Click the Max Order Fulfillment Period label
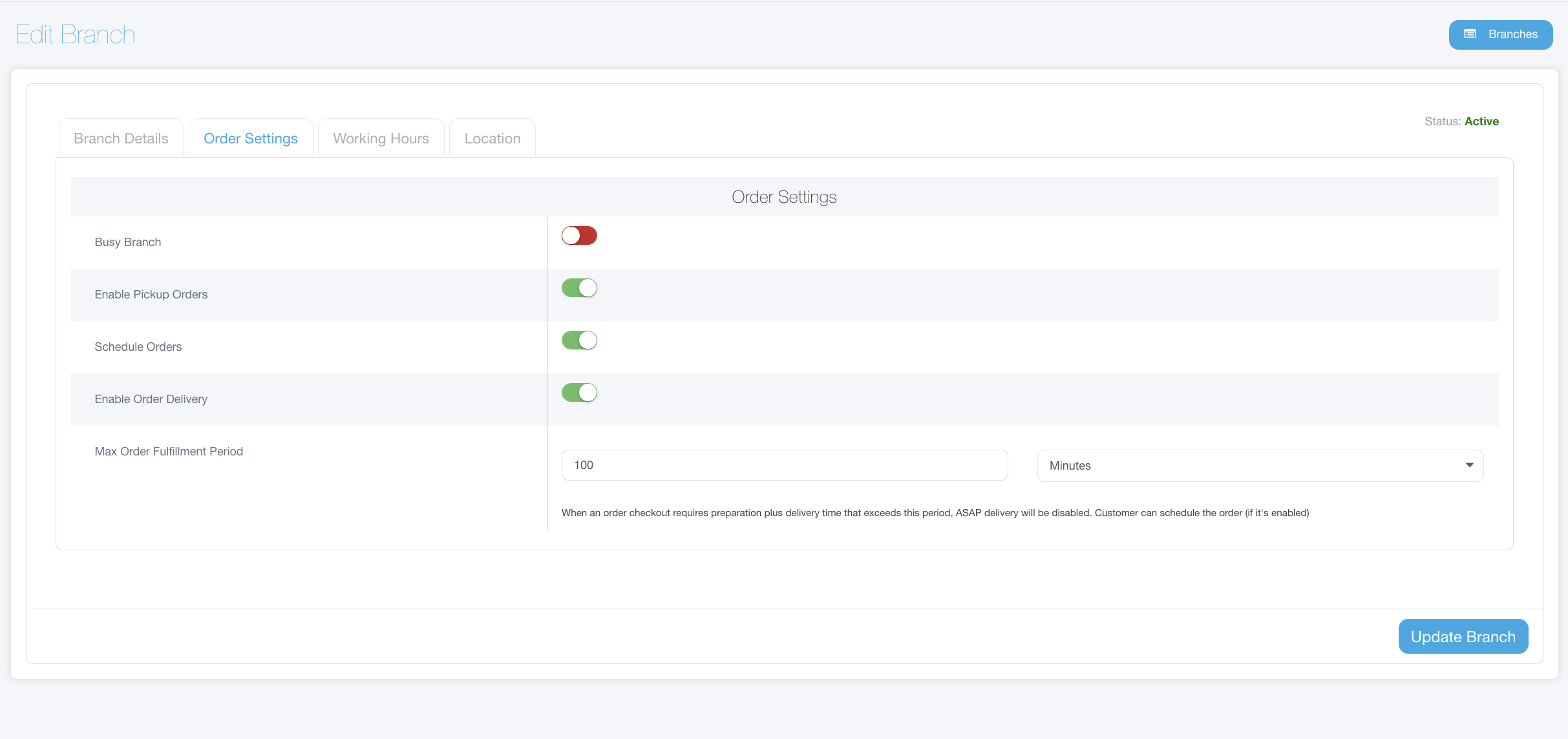The height and width of the screenshot is (739, 1568). click(x=169, y=452)
